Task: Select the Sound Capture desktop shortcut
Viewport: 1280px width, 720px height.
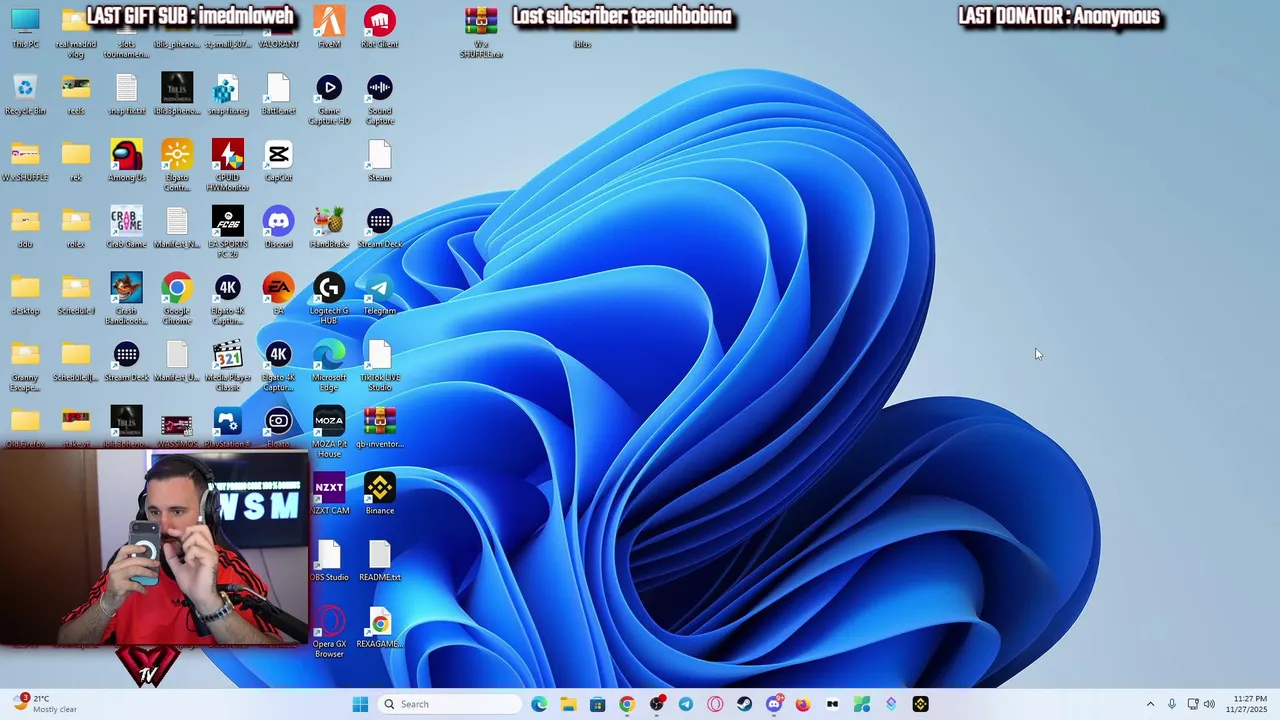Action: (x=379, y=100)
